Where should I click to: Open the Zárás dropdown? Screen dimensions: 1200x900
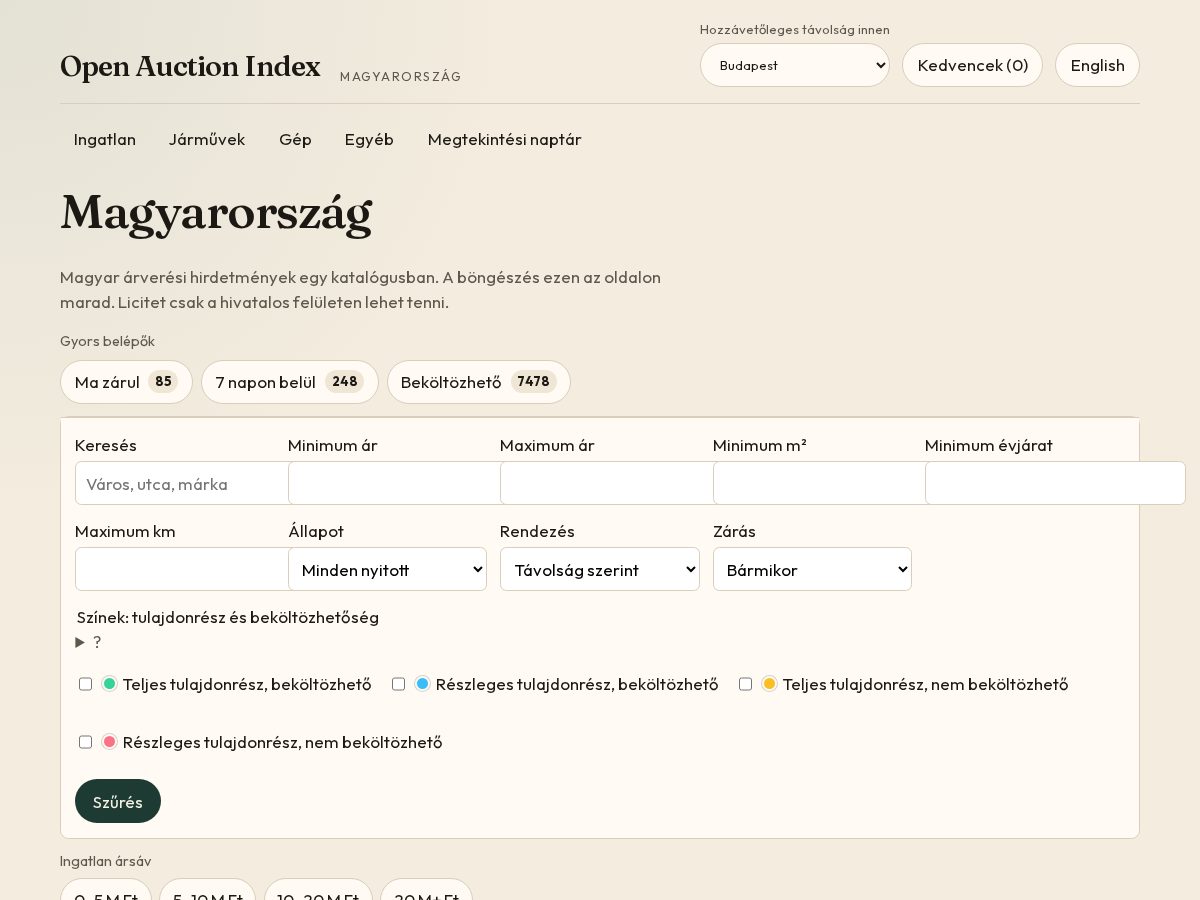[812, 569]
